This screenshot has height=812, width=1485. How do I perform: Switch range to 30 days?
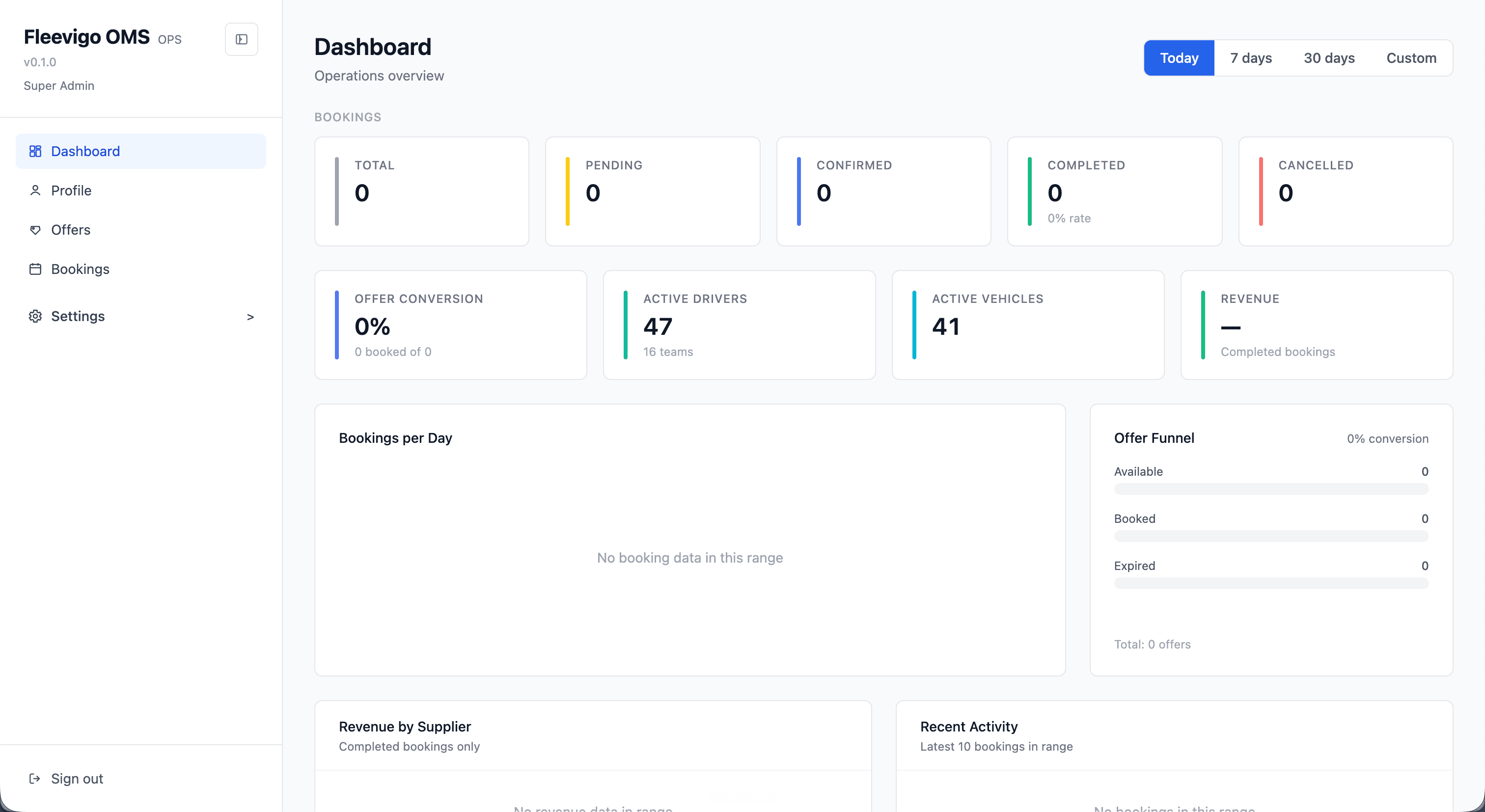pos(1329,57)
